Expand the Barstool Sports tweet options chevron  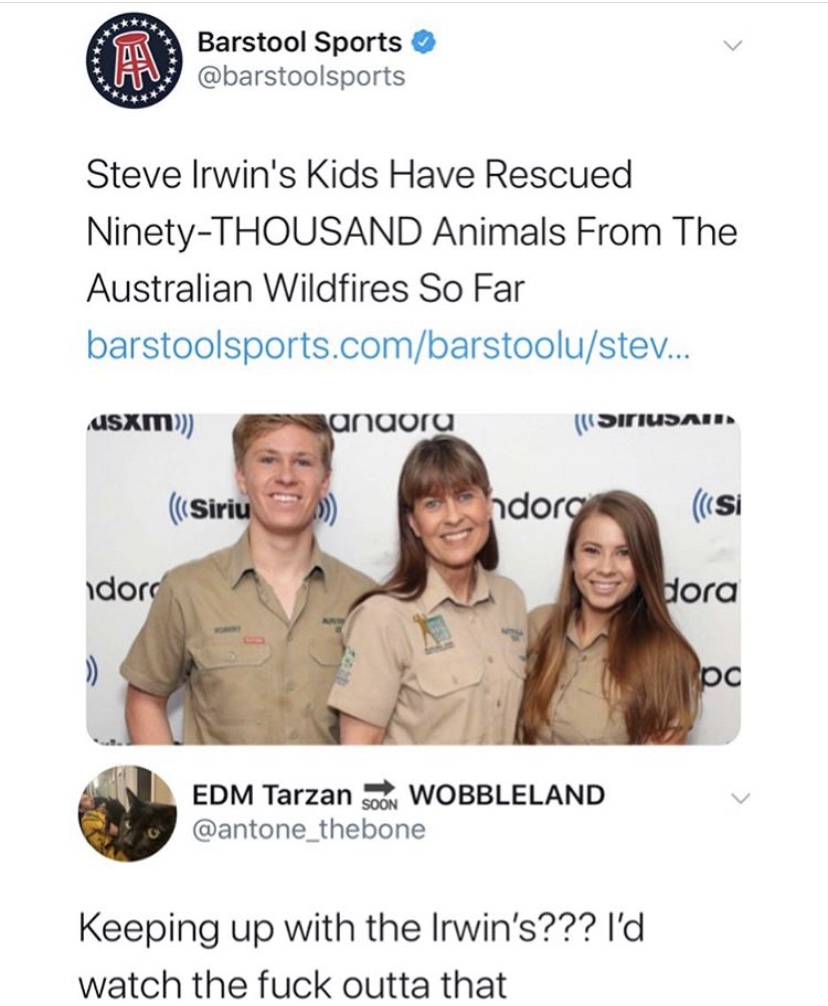[737, 46]
